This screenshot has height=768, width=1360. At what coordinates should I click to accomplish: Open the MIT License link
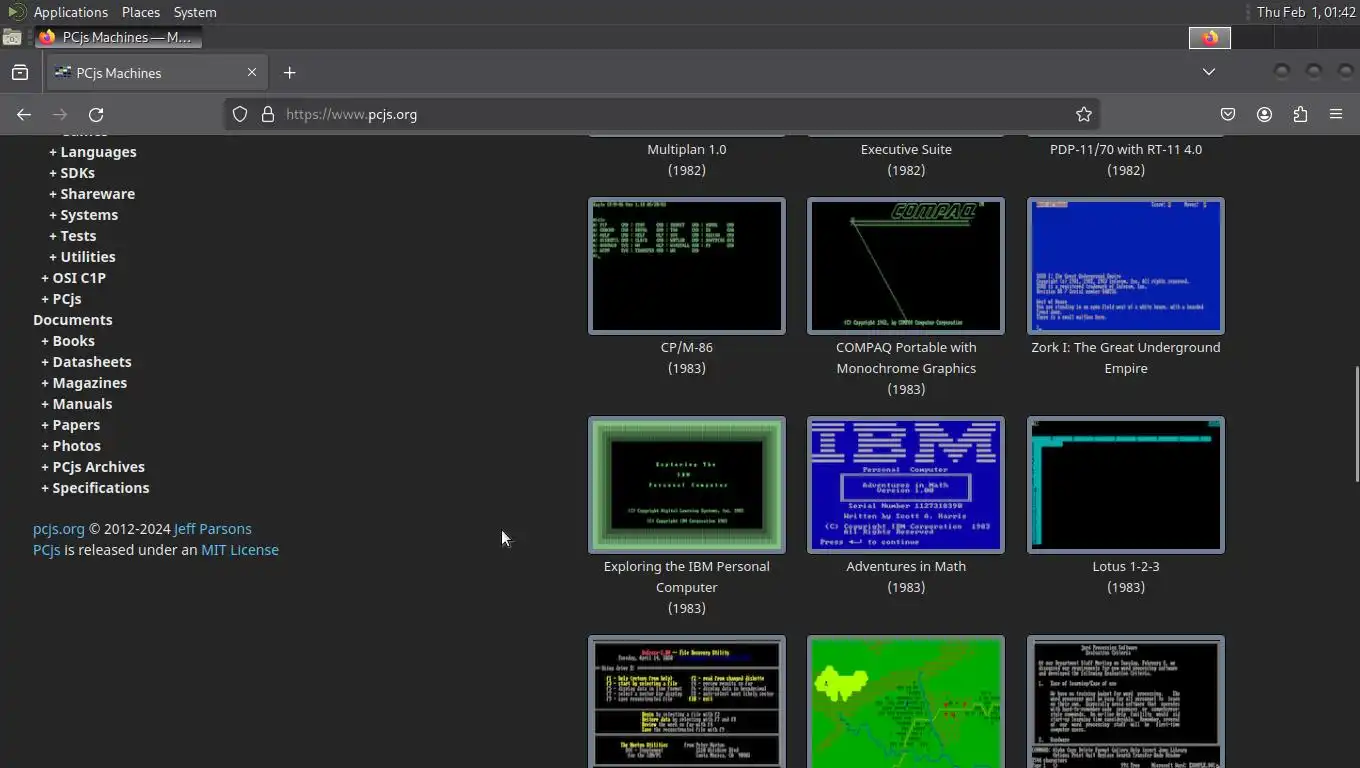tap(240, 550)
